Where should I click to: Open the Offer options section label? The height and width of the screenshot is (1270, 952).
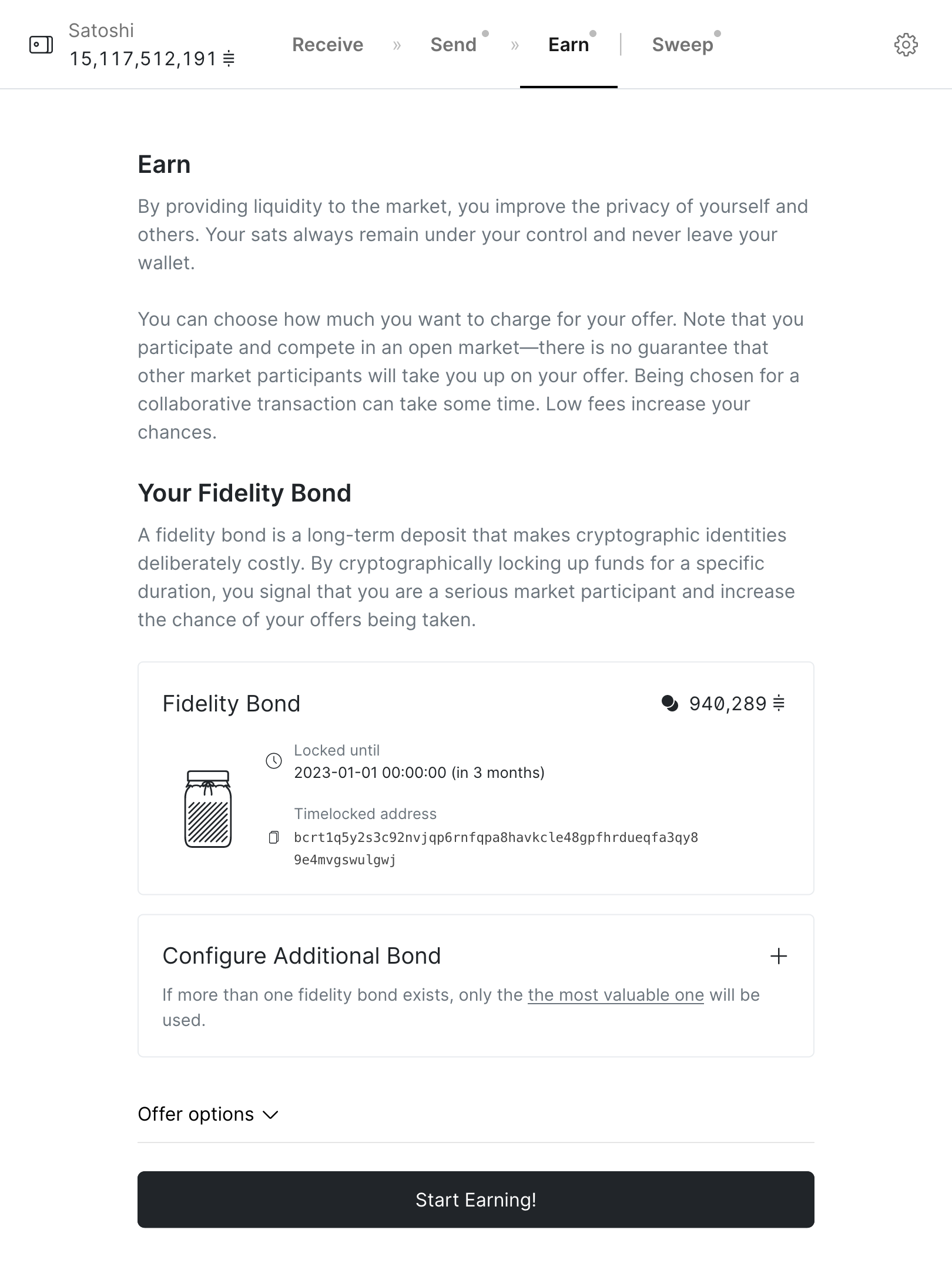coord(196,1114)
